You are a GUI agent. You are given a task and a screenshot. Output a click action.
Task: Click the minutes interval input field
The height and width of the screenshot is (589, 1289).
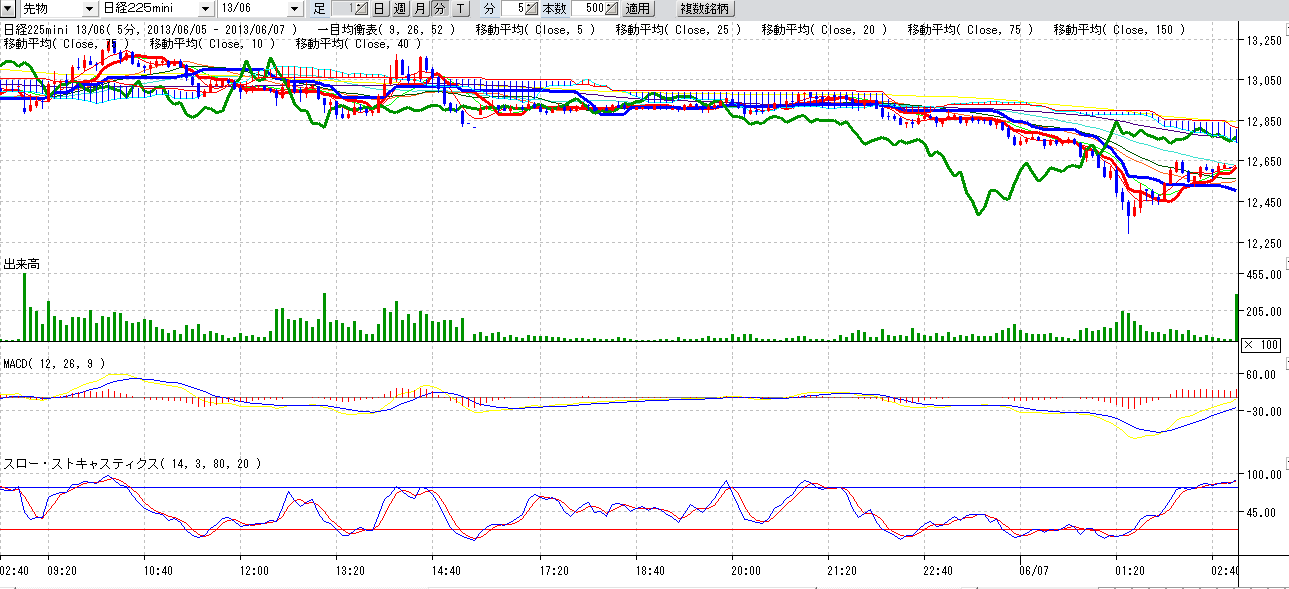(511, 9)
